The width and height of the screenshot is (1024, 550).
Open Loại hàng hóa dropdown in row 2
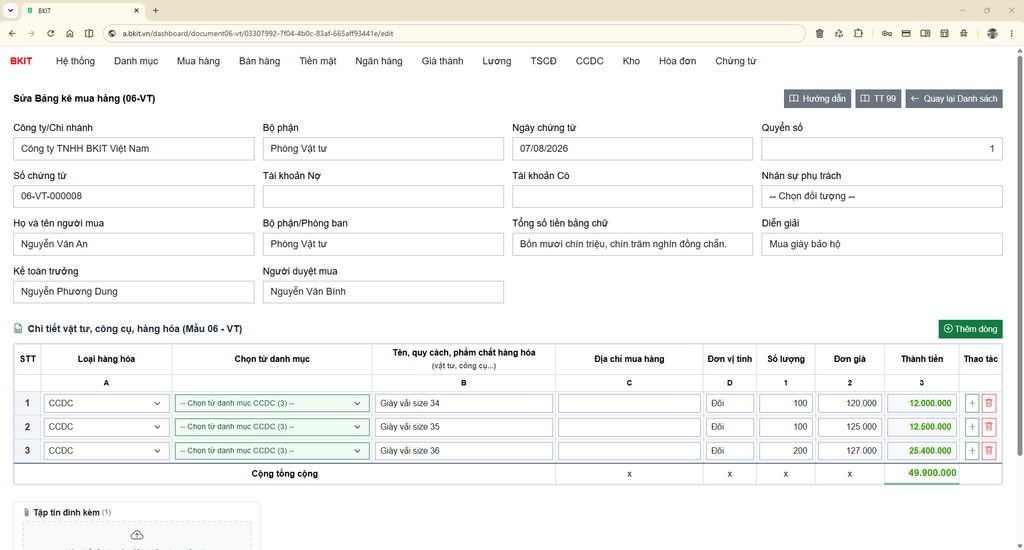tap(106, 427)
